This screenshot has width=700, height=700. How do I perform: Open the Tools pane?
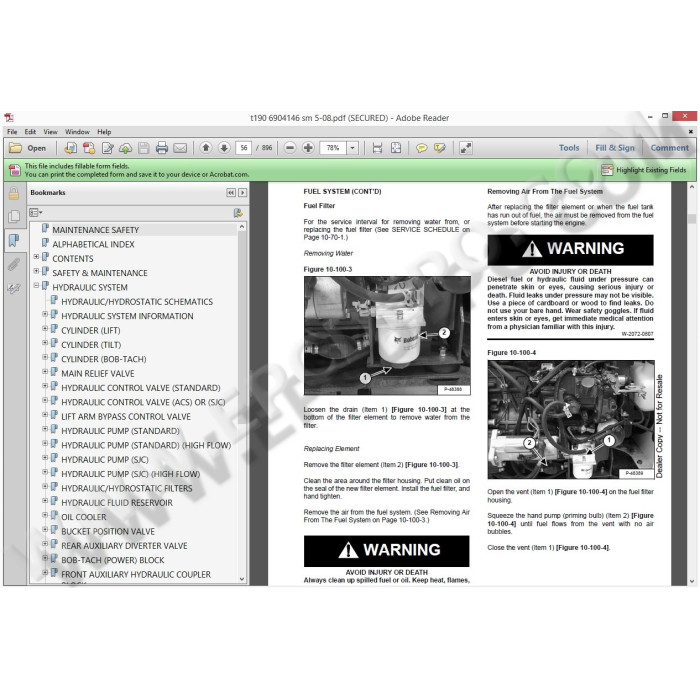(x=569, y=148)
